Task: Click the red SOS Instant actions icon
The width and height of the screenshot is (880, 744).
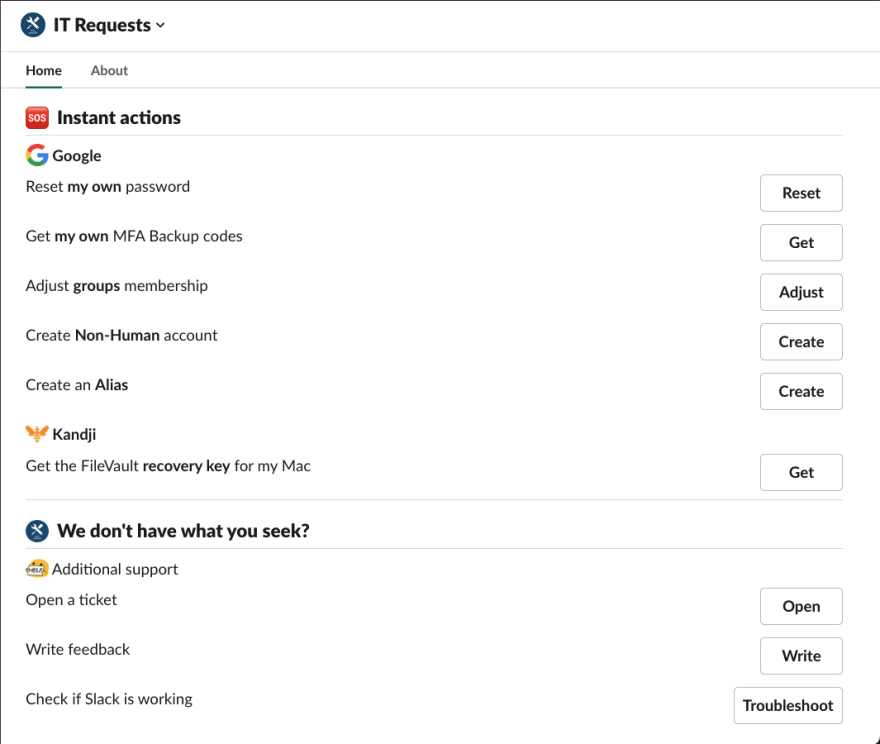Action: [37, 118]
